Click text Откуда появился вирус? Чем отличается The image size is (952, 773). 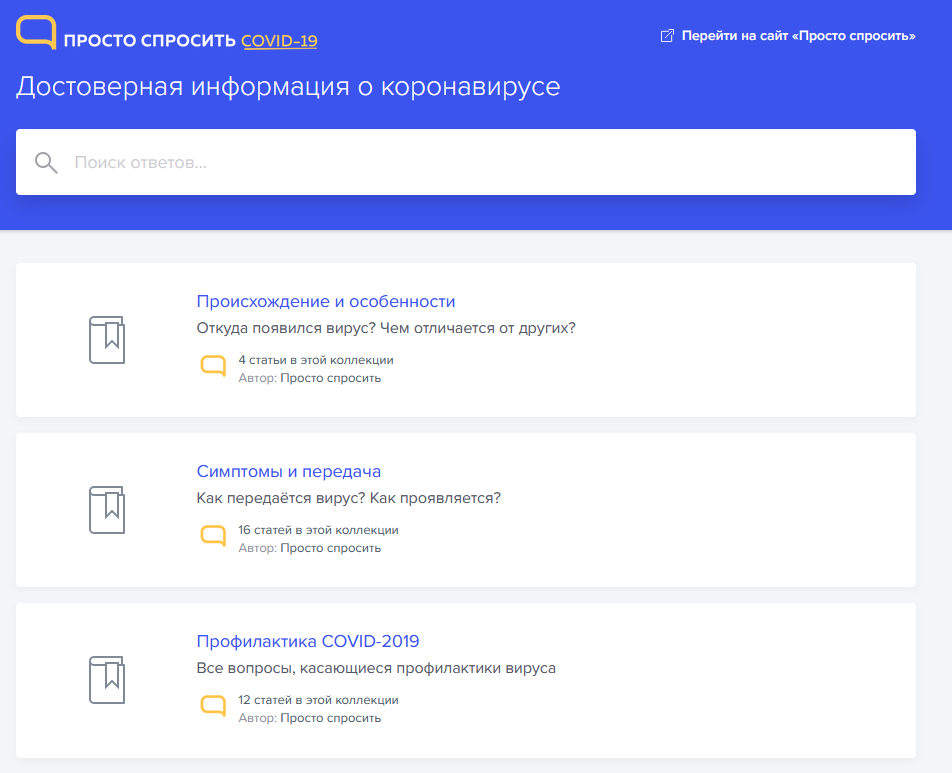(x=386, y=328)
